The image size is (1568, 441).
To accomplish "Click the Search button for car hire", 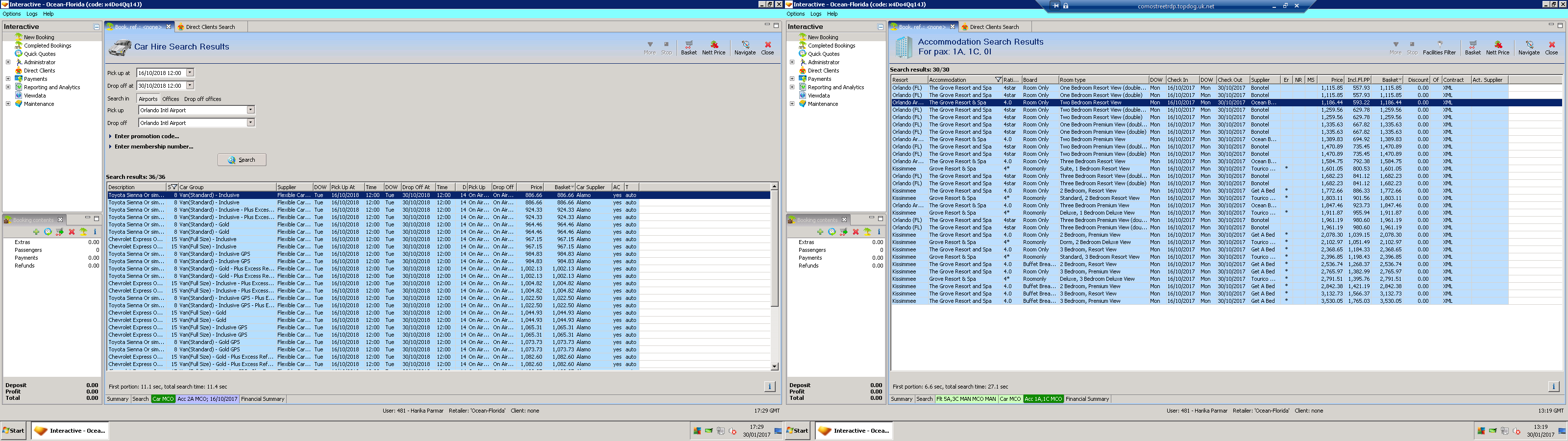I will click(x=242, y=160).
